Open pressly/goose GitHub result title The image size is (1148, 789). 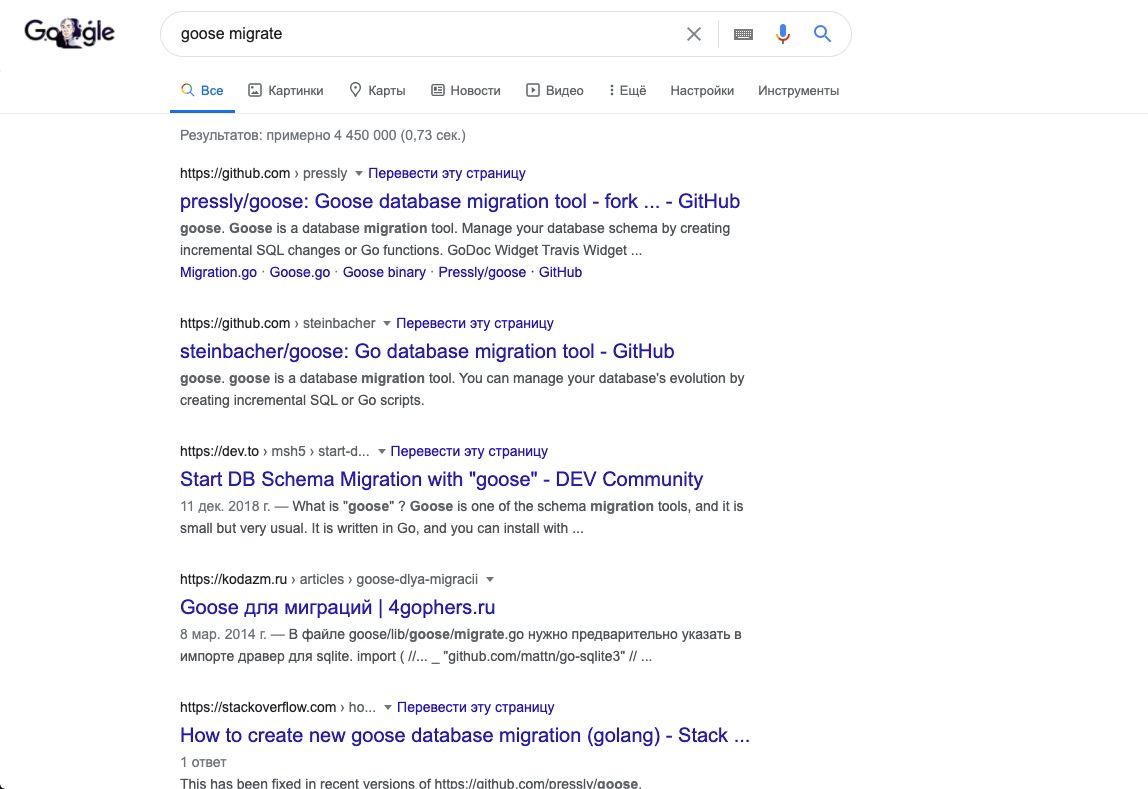click(x=460, y=201)
